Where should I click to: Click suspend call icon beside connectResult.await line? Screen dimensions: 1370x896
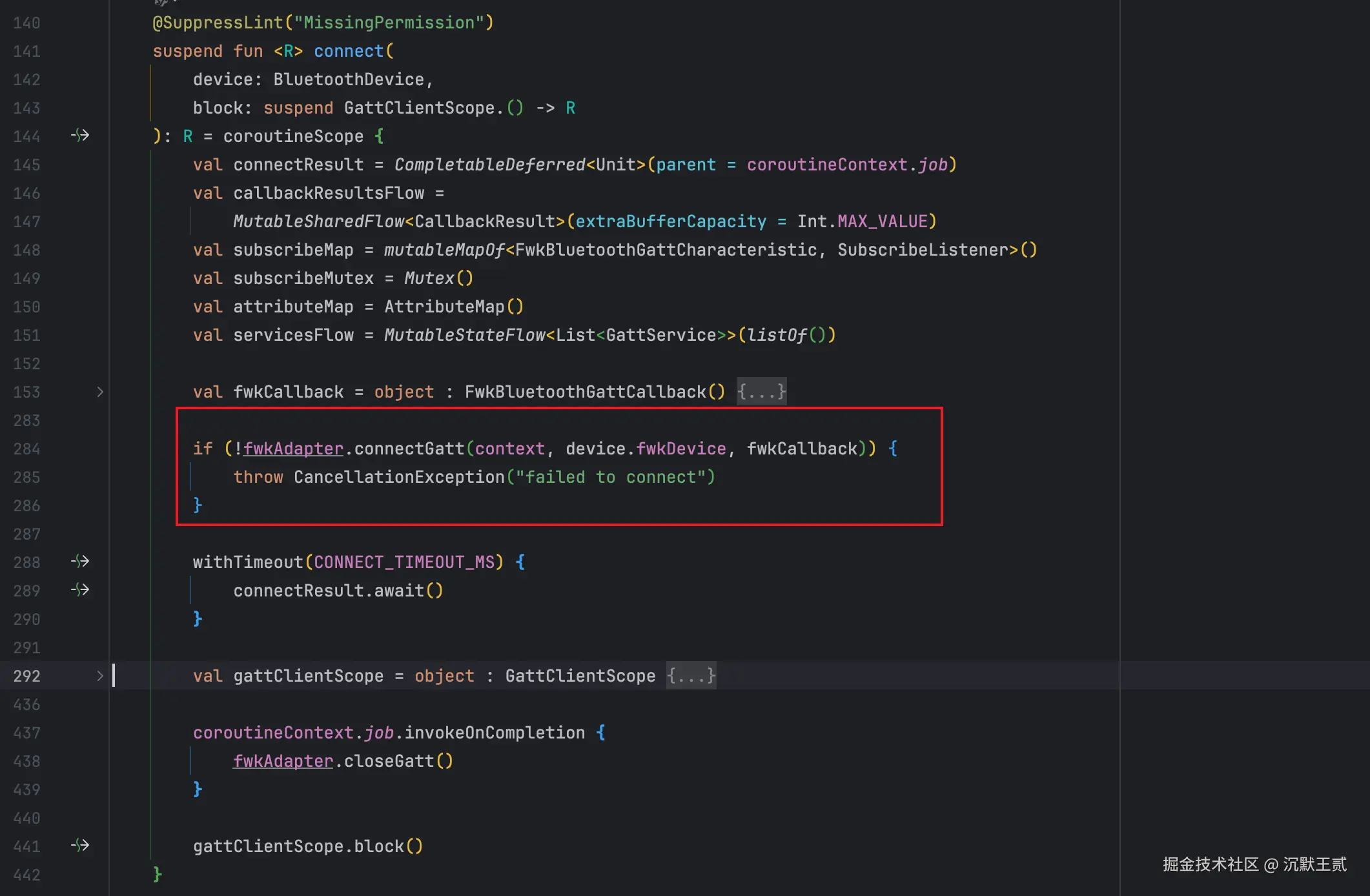[80, 590]
